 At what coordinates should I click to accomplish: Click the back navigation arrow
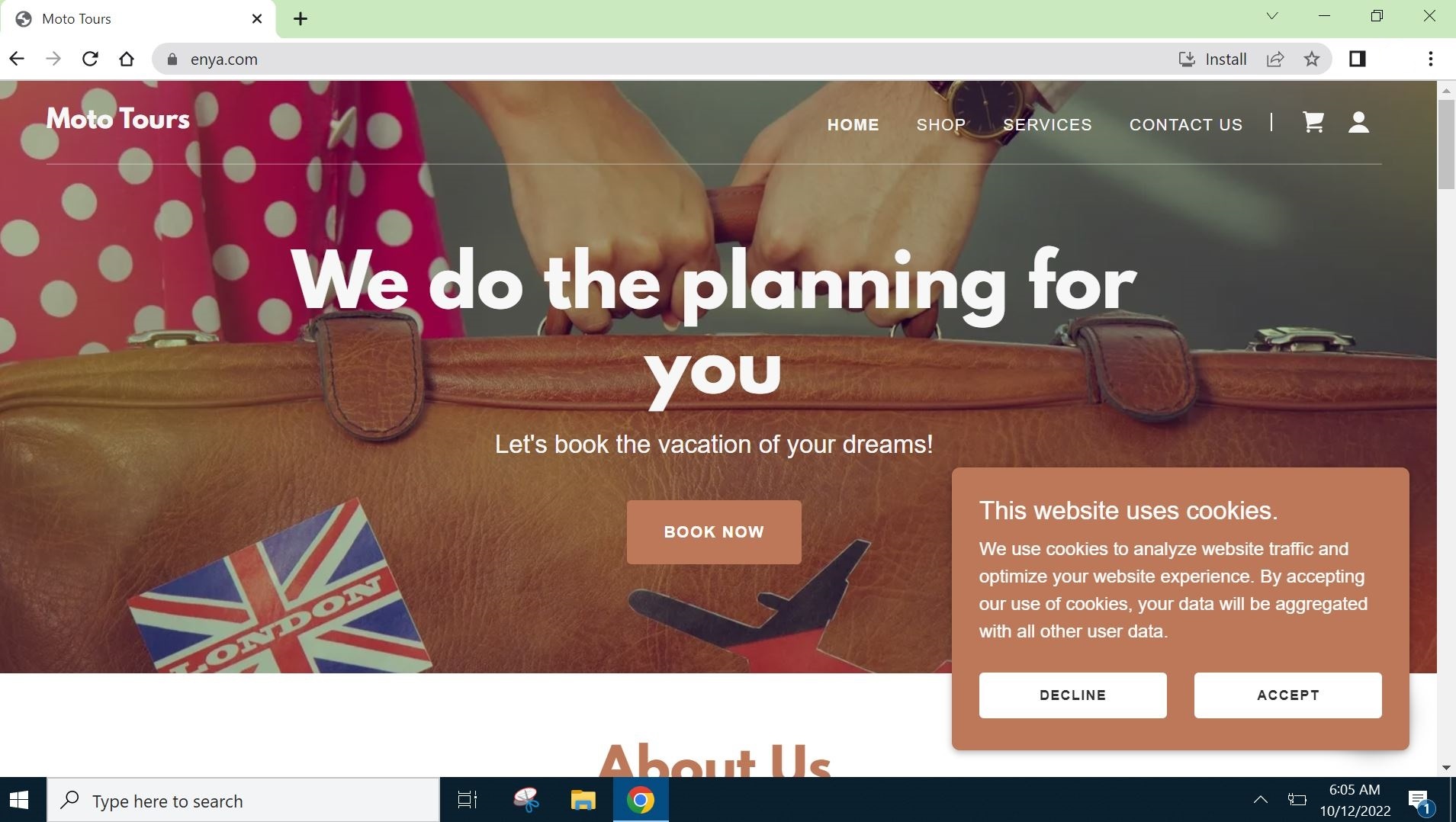17,59
